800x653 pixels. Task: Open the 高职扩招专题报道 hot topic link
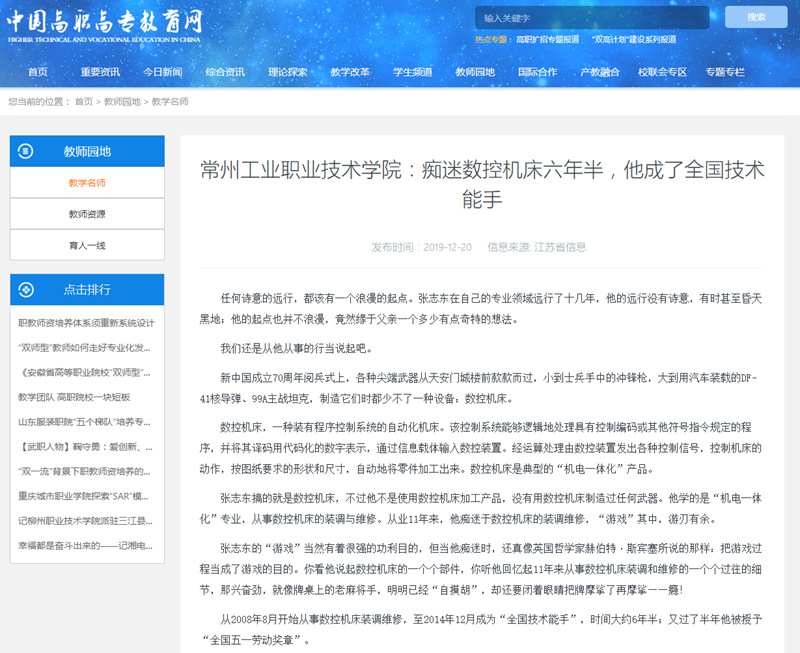547,39
